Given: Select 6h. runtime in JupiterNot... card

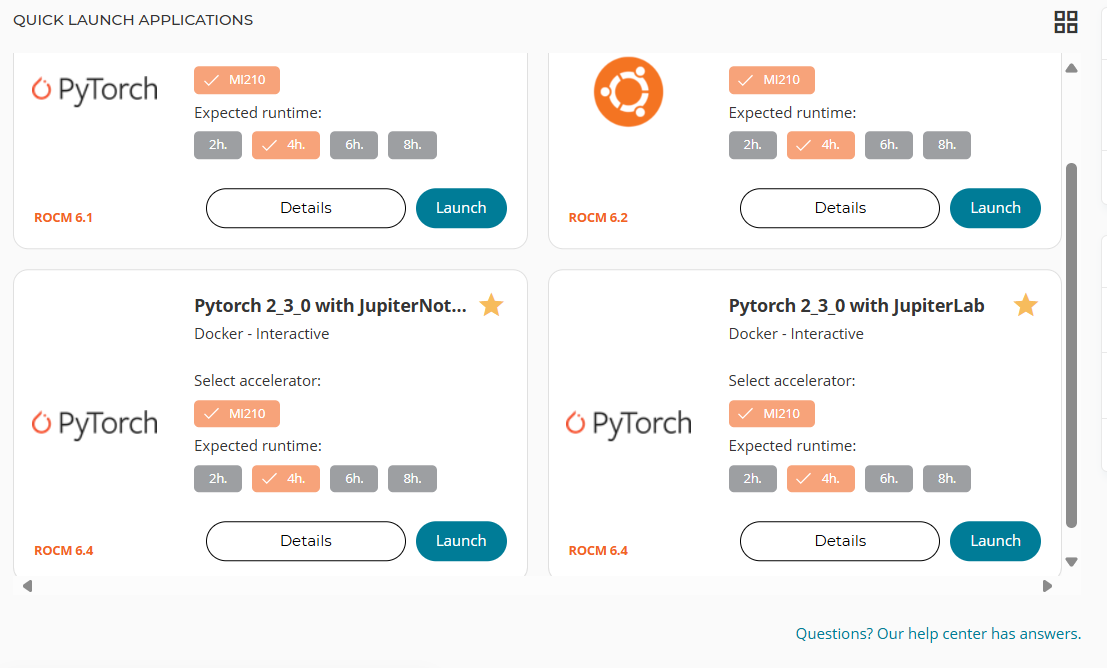Looking at the screenshot, I should click(x=354, y=479).
